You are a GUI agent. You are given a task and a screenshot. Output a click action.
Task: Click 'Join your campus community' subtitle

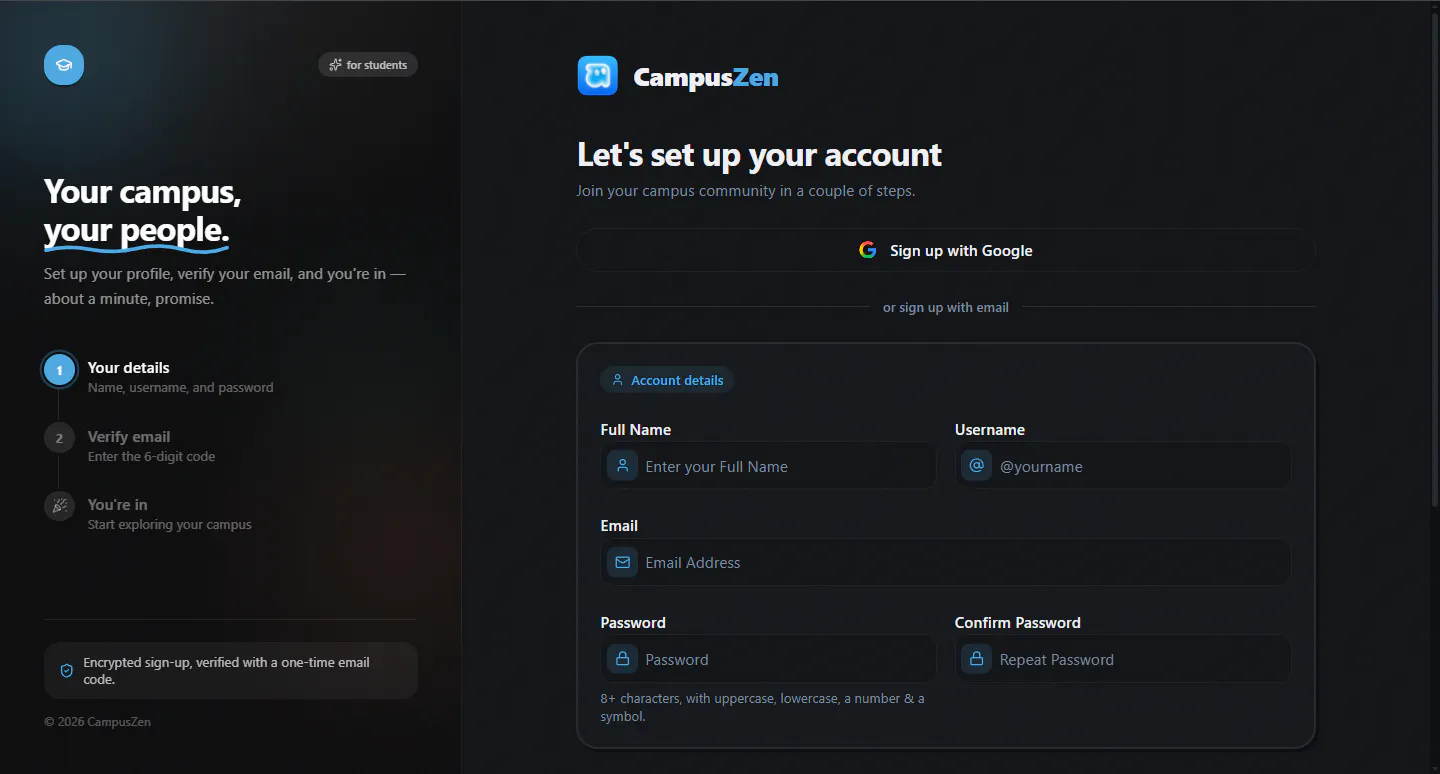746,190
